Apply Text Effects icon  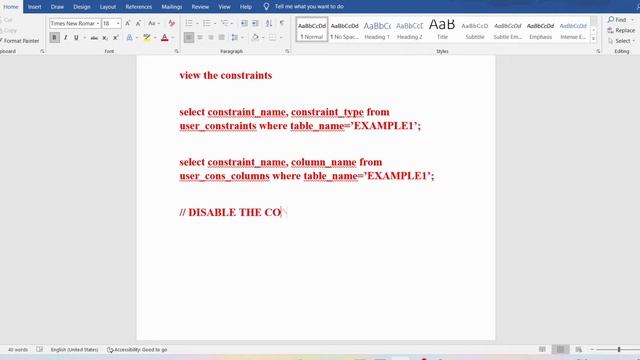click(x=129, y=38)
